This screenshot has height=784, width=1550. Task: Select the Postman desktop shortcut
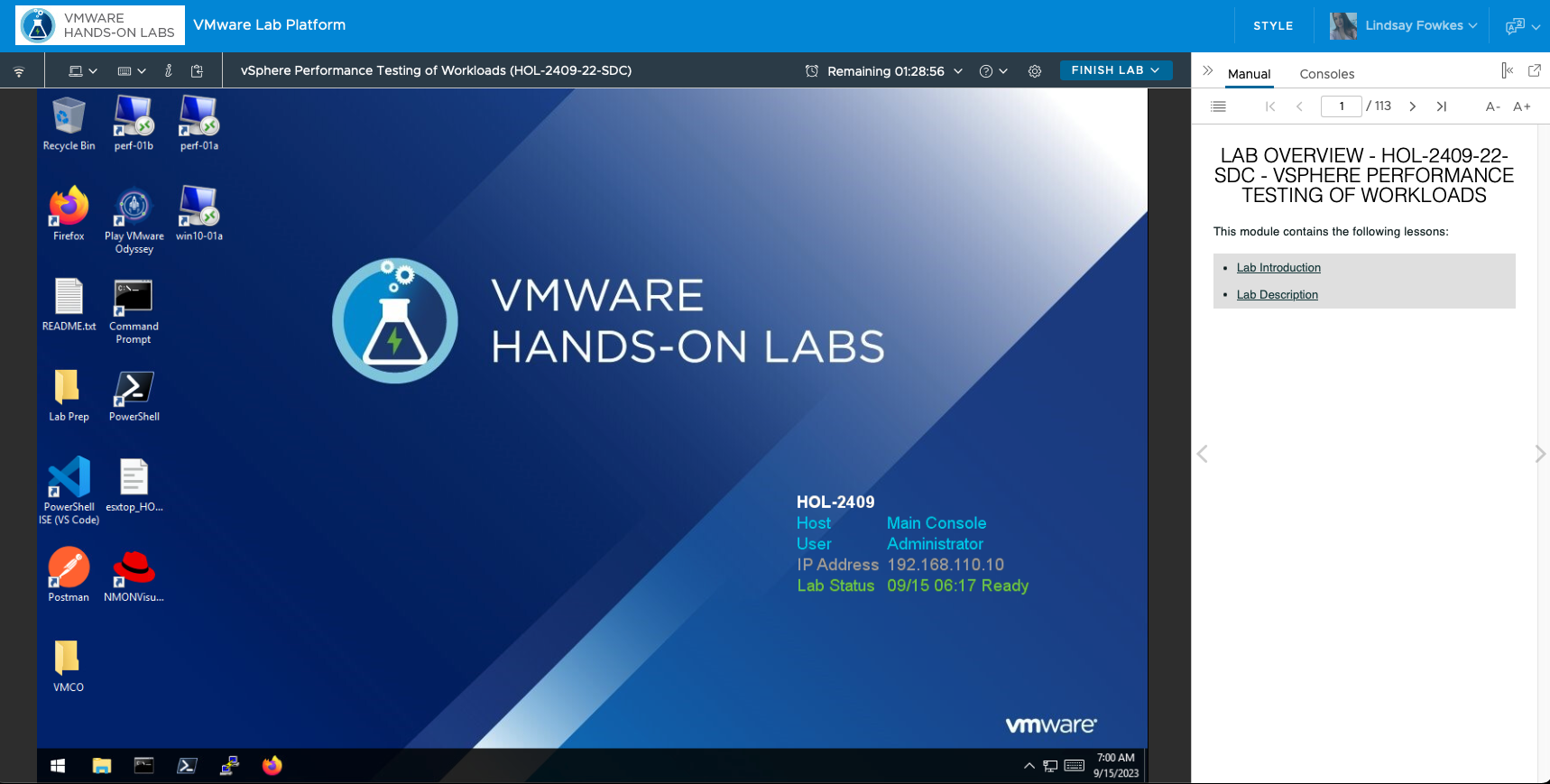[x=69, y=575]
